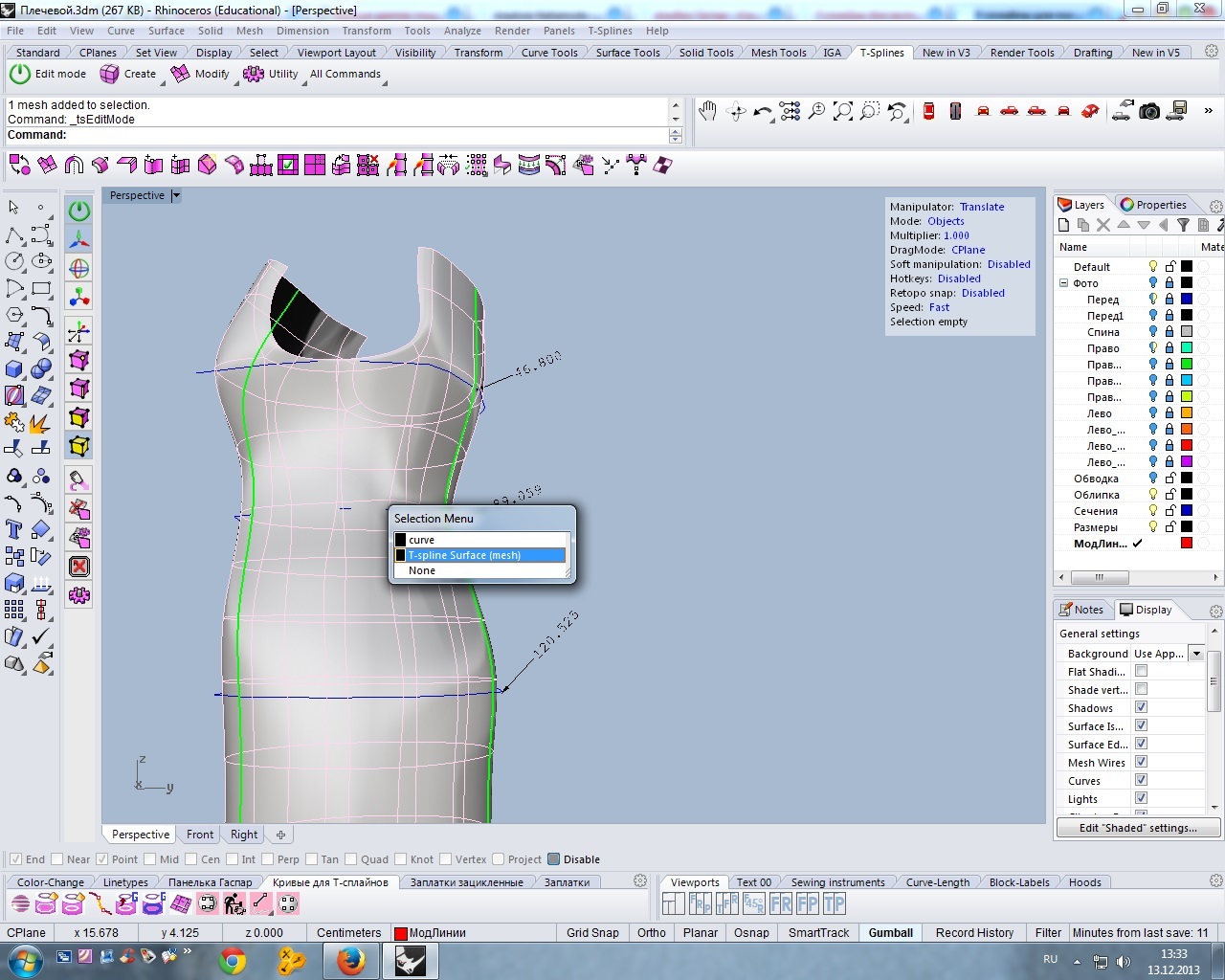Screen dimensions: 1225x980
Task: Open the Background setting dropdown
Action: (1195, 654)
